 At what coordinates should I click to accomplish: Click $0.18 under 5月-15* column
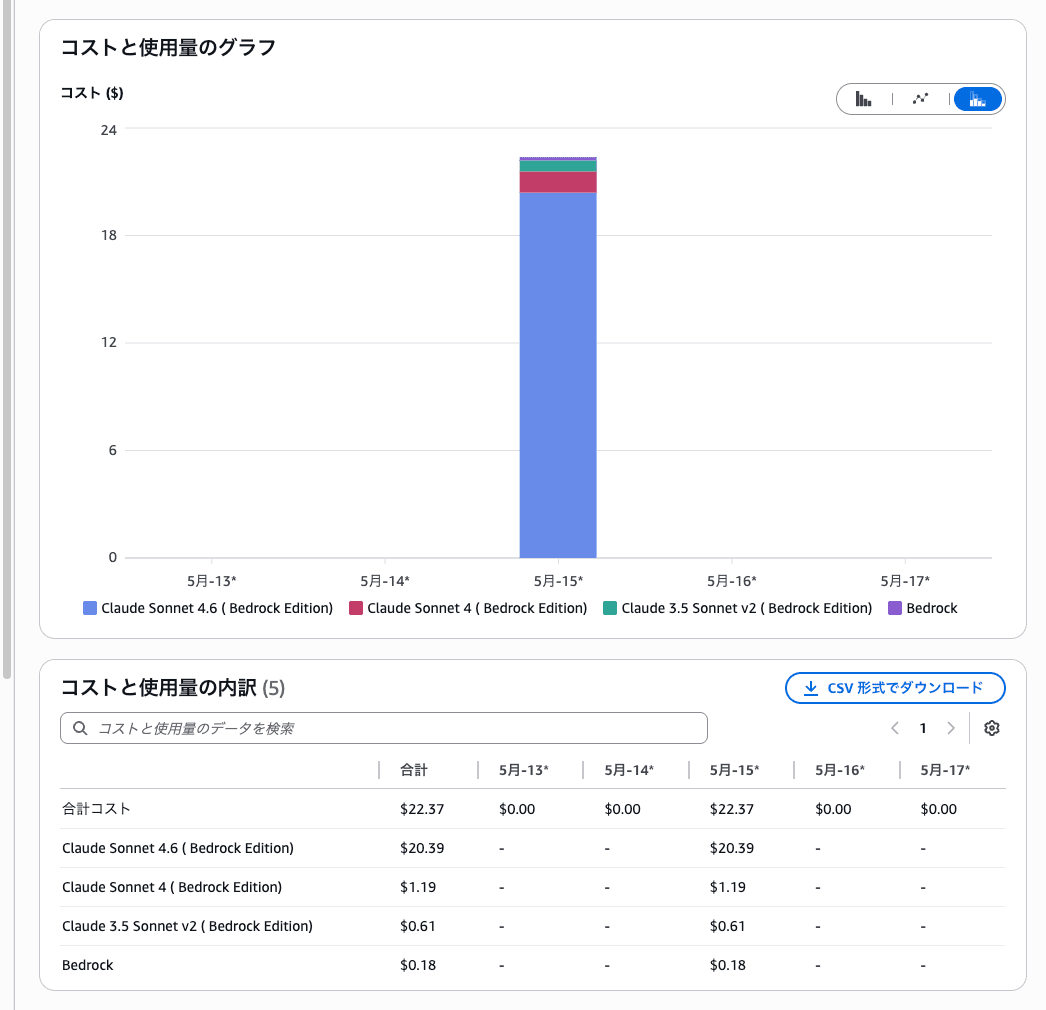[728, 965]
